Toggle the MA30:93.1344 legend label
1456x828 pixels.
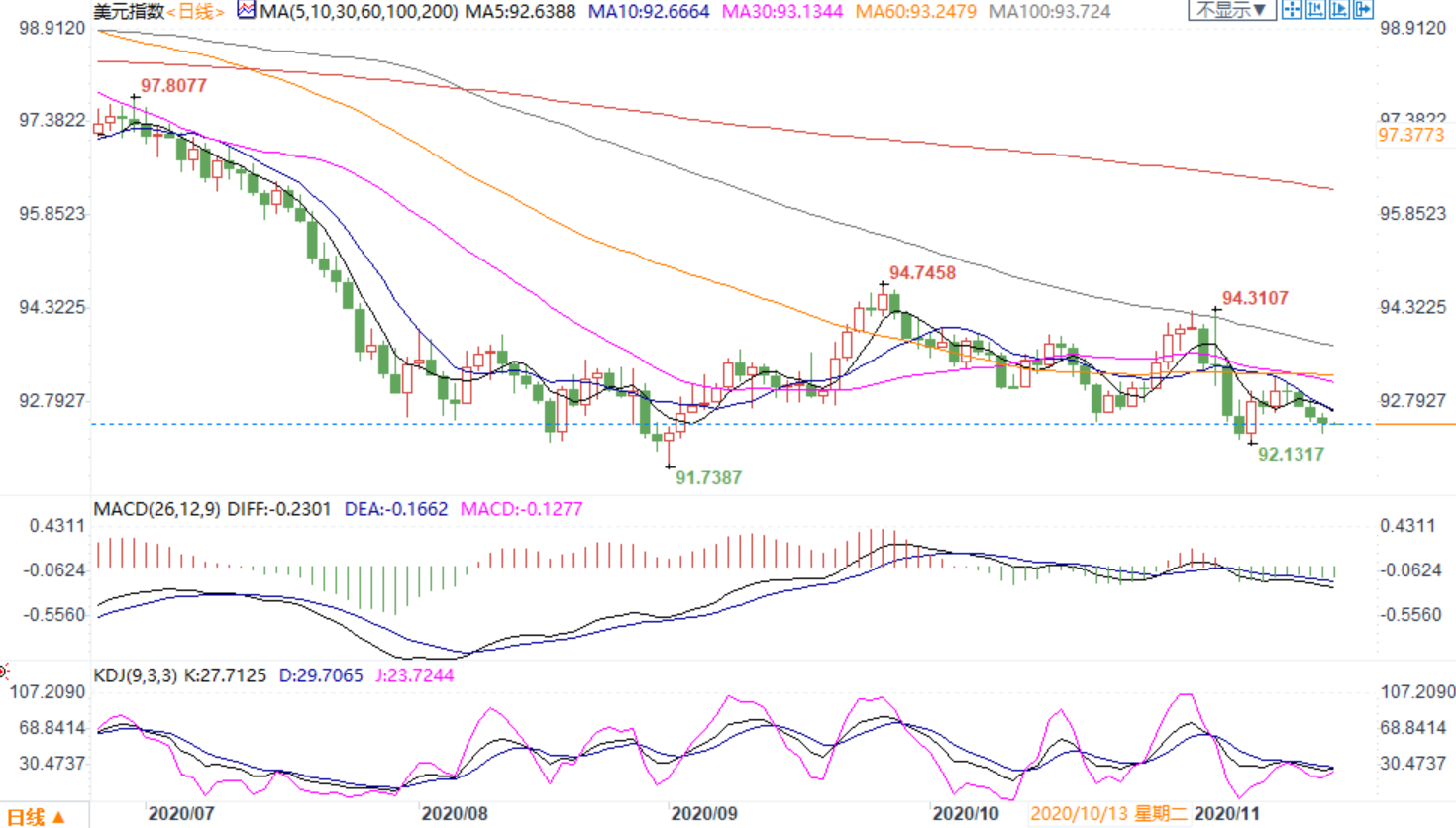click(x=782, y=11)
